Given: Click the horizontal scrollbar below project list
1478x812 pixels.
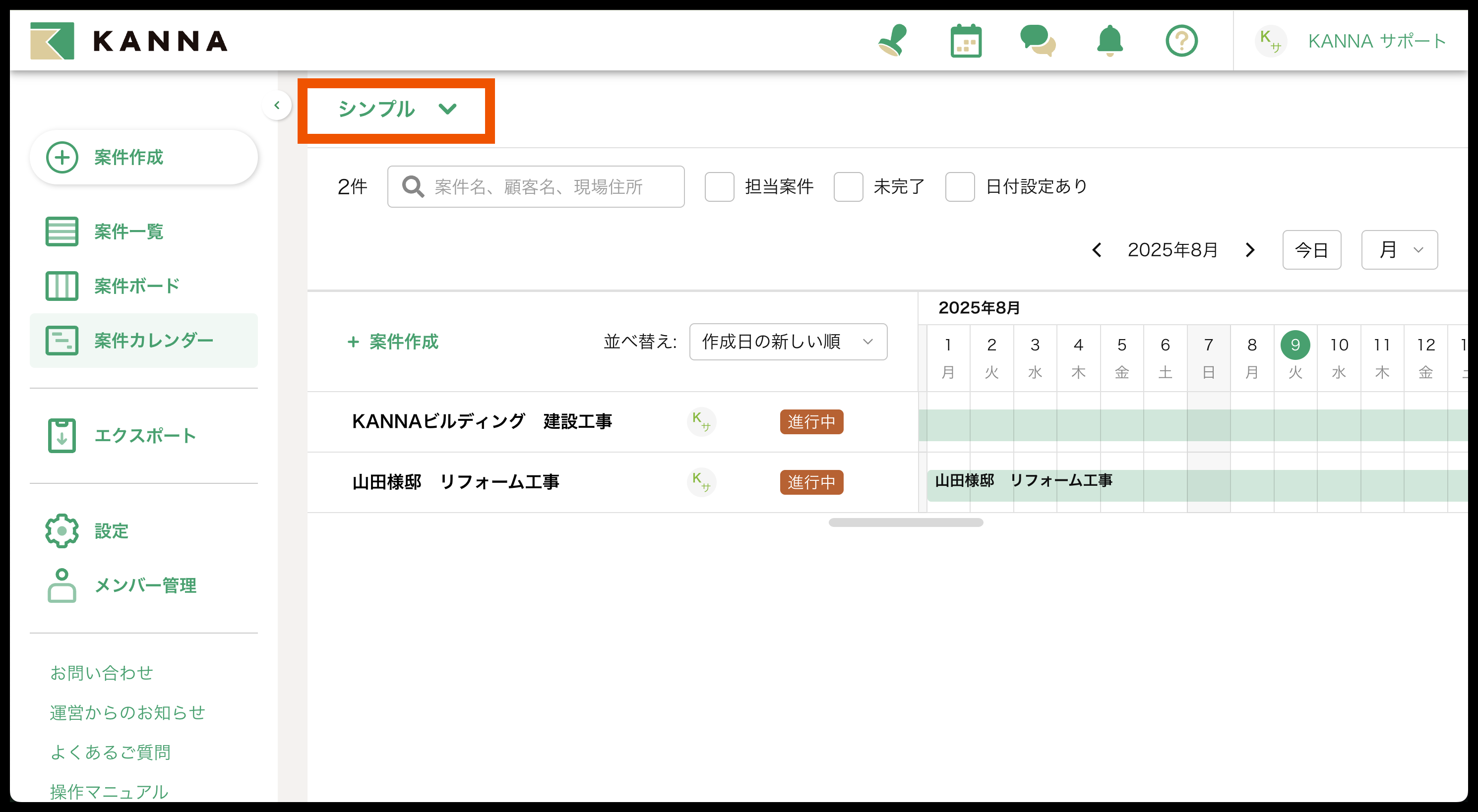Looking at the screenshot, I should pos(905,522).
